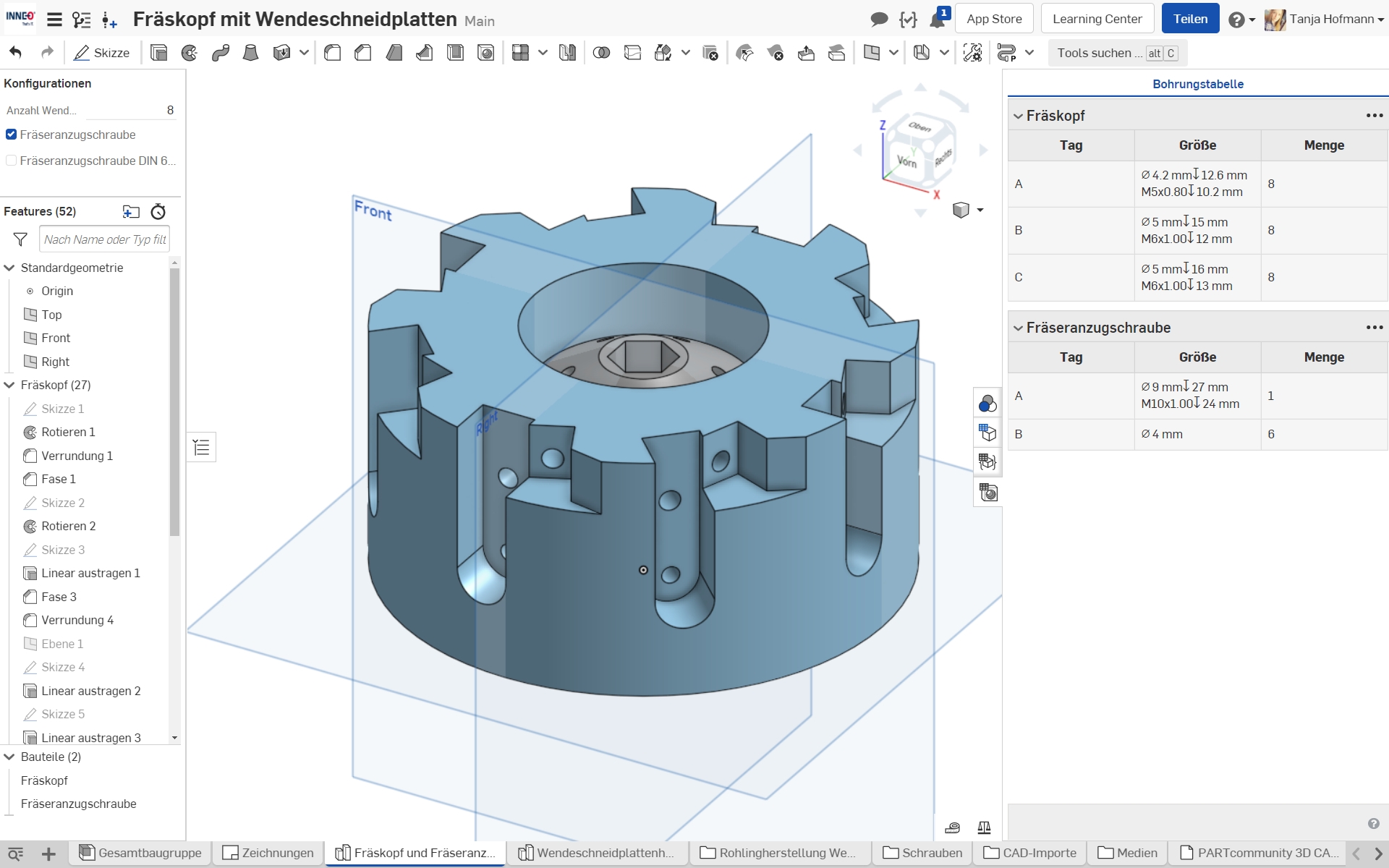Collapse the Fräskopf (27) feature folder
The width and height of the screenshot is (1389, 868).
tap(9, 385)
